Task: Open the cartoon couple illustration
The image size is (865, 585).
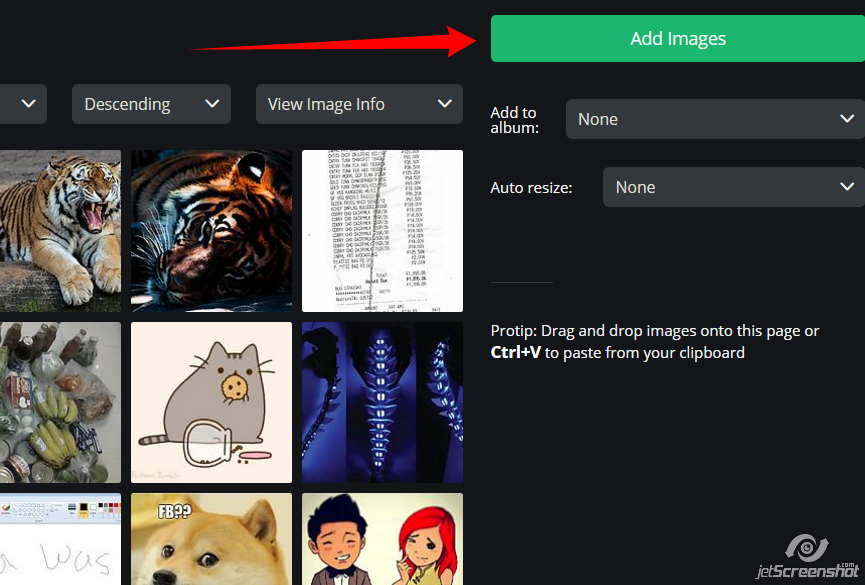Action: coord(382,540)
